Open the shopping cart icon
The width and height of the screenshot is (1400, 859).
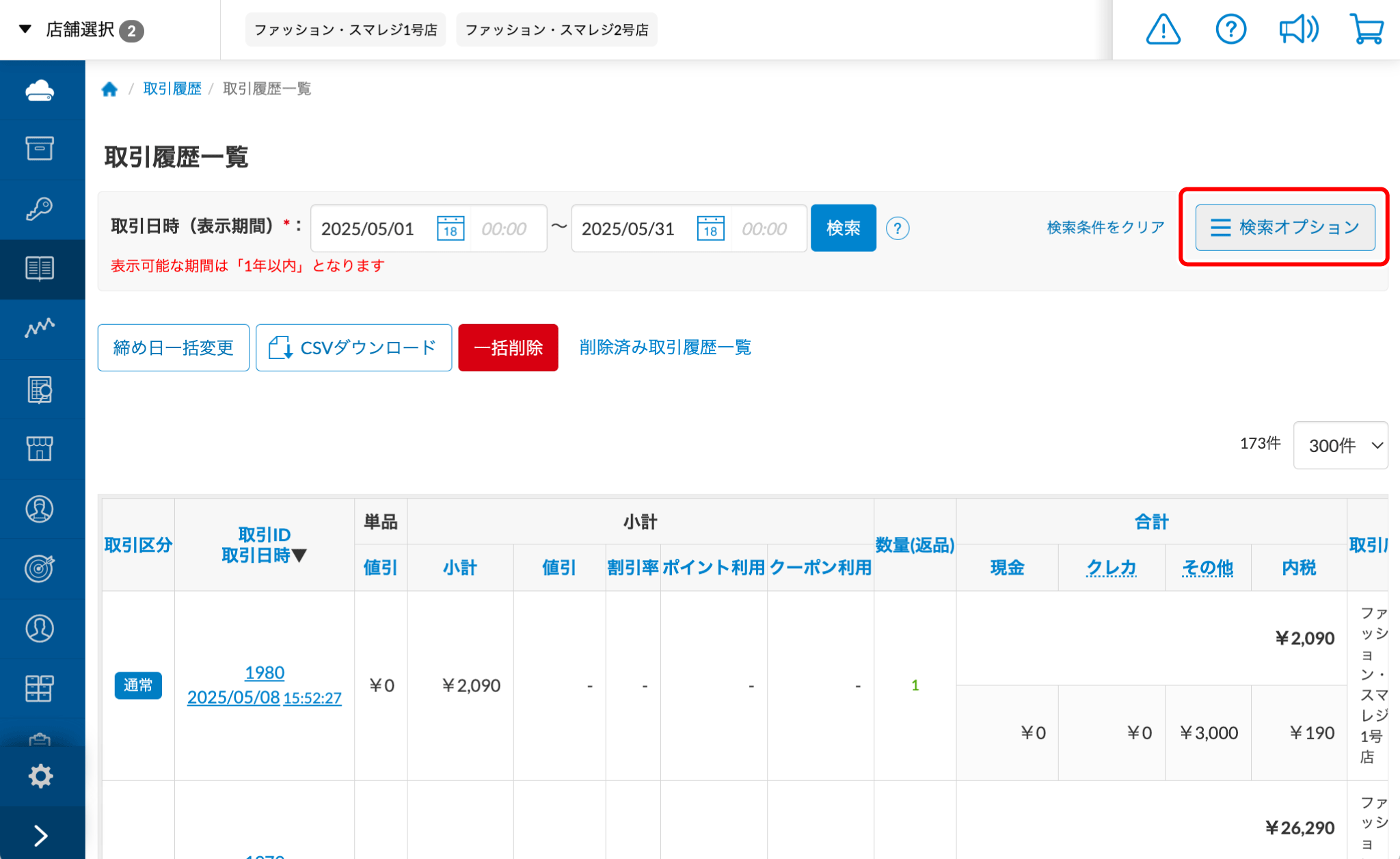point(1367,29)
